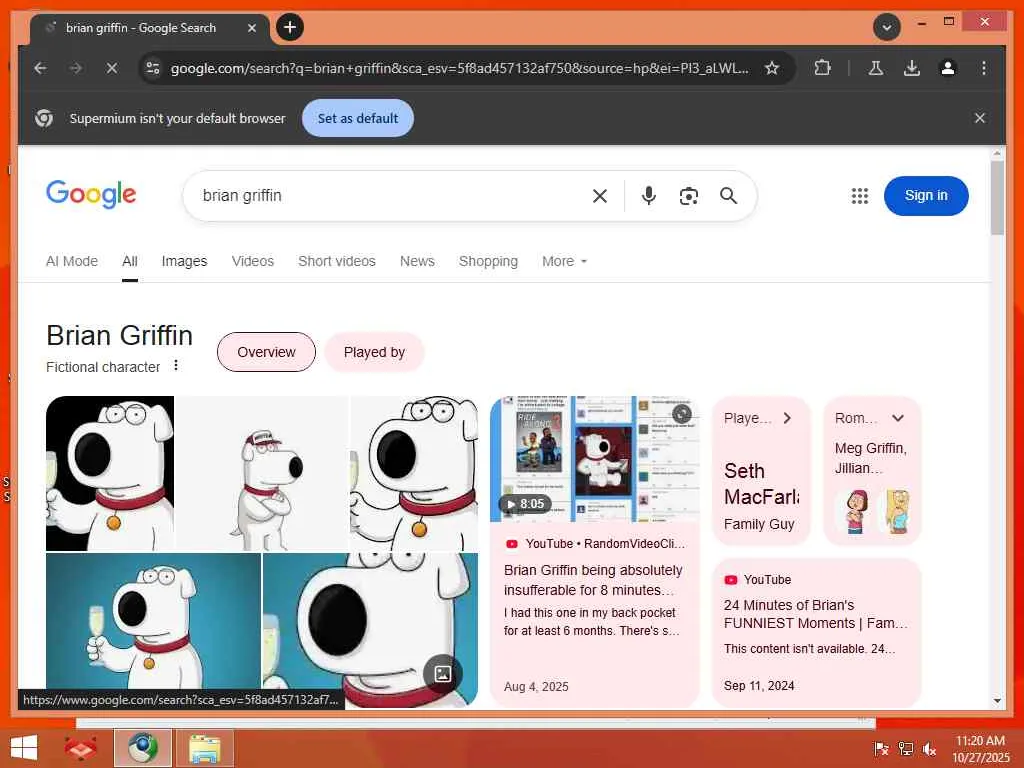This screenshot has width=1024, height=768.
Task: Select the All results tab
Action: point(129,261)
